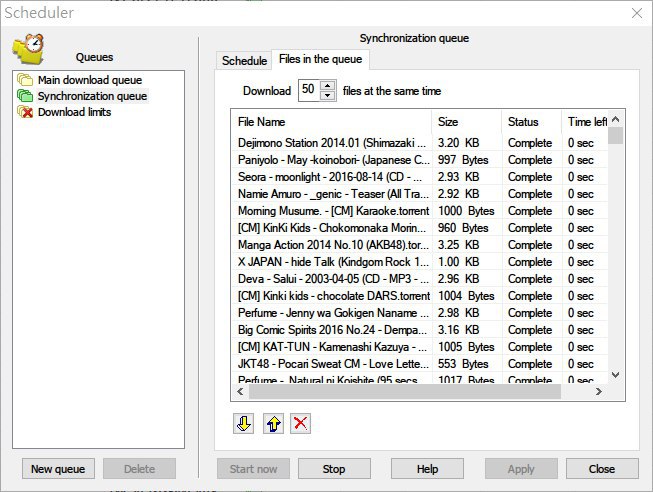Select the X JAPAN hide Talk file row
Screen dimensions: 653x492
[x=333, y=262]
